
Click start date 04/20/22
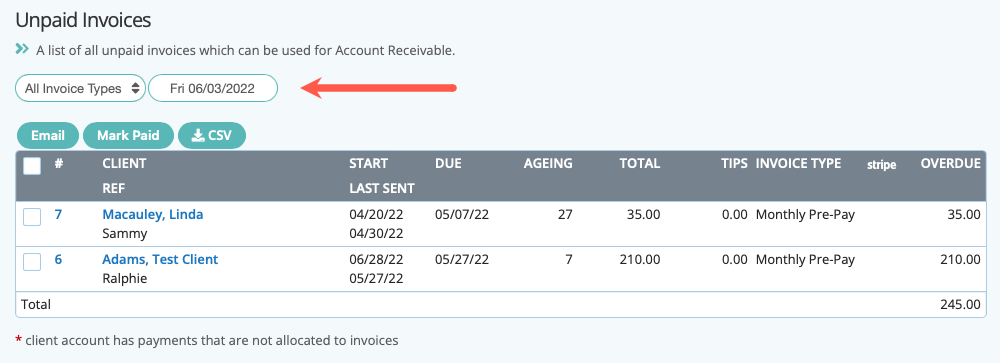tap(376, 215)
